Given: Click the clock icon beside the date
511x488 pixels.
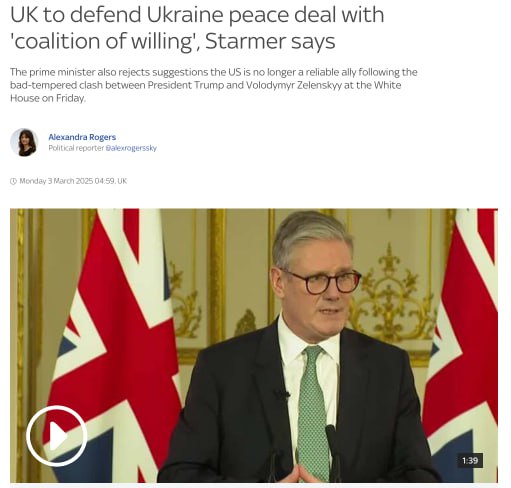Looking at the screenshot, I should click(13, 181).
